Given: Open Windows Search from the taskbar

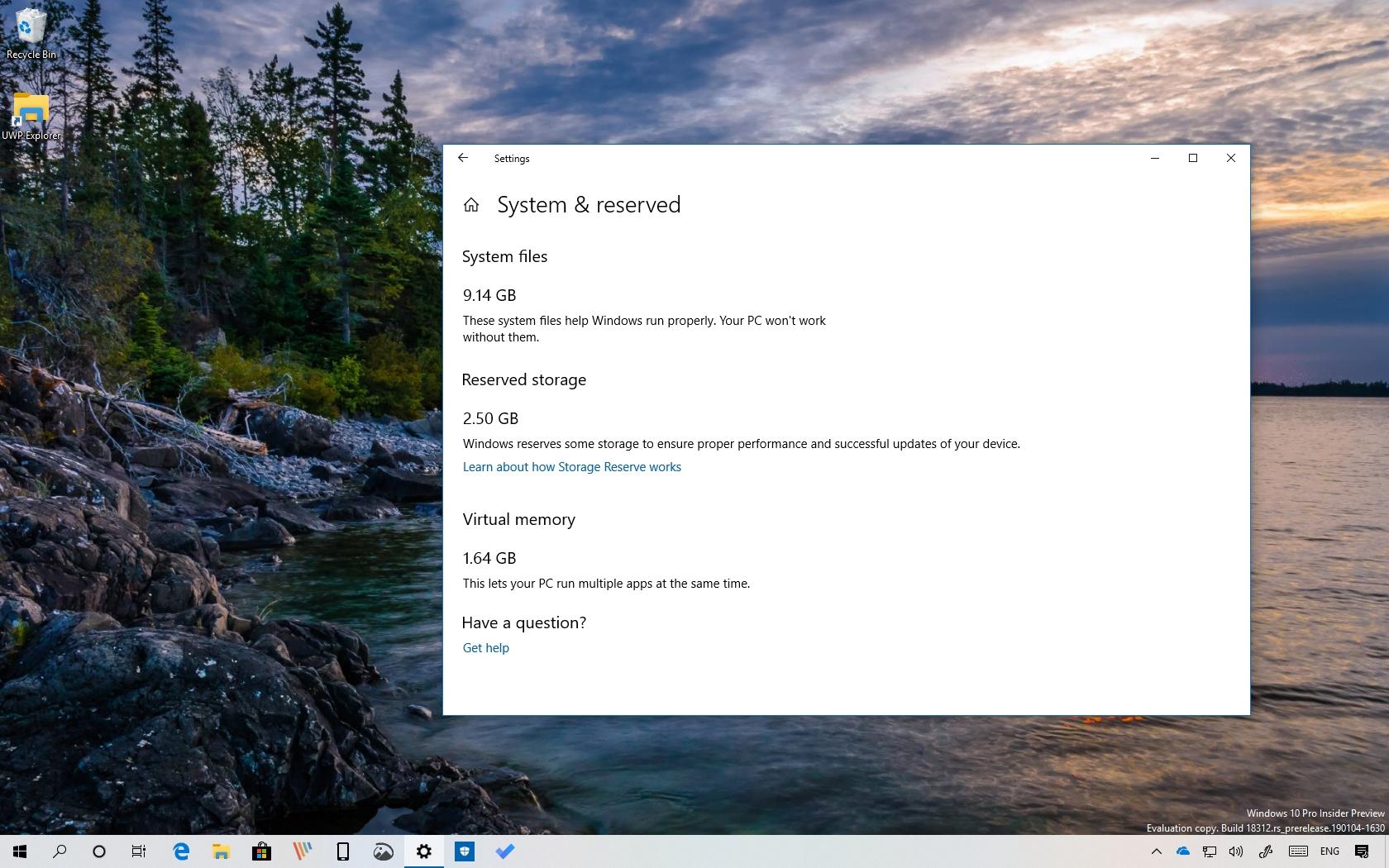Looking at the screenshot, I should (x=59, y=851).
